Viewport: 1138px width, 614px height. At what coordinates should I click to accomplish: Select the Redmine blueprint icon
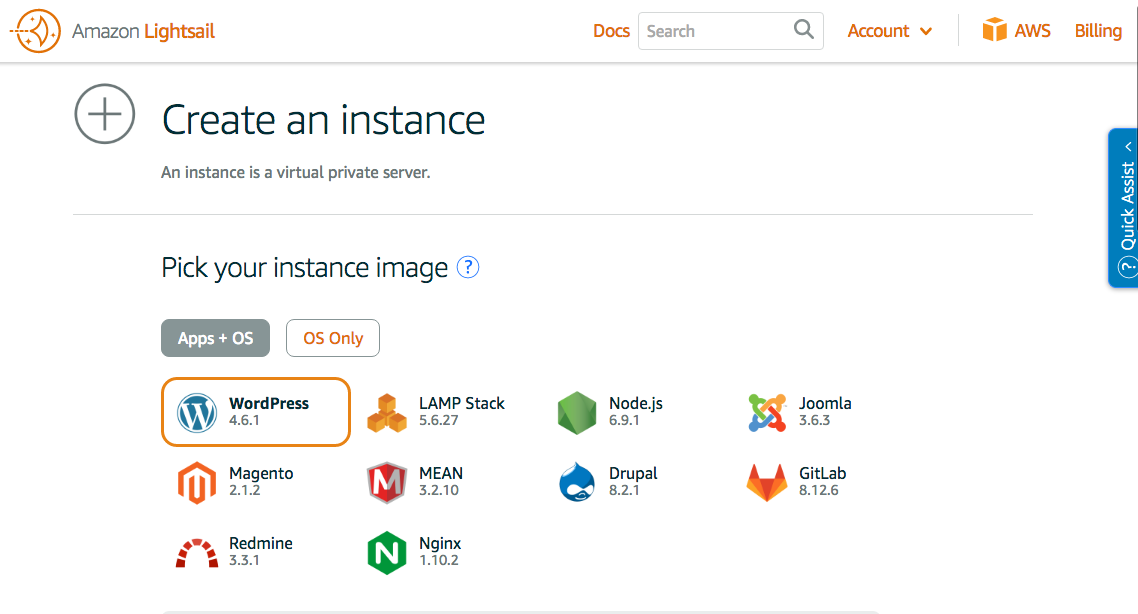pos(197,553)
